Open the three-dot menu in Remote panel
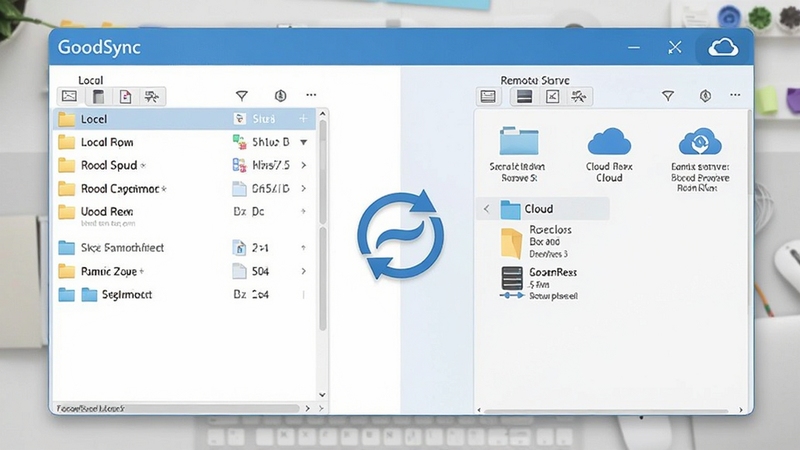Screen dimensions: 800x450 (x=735, y=95)
